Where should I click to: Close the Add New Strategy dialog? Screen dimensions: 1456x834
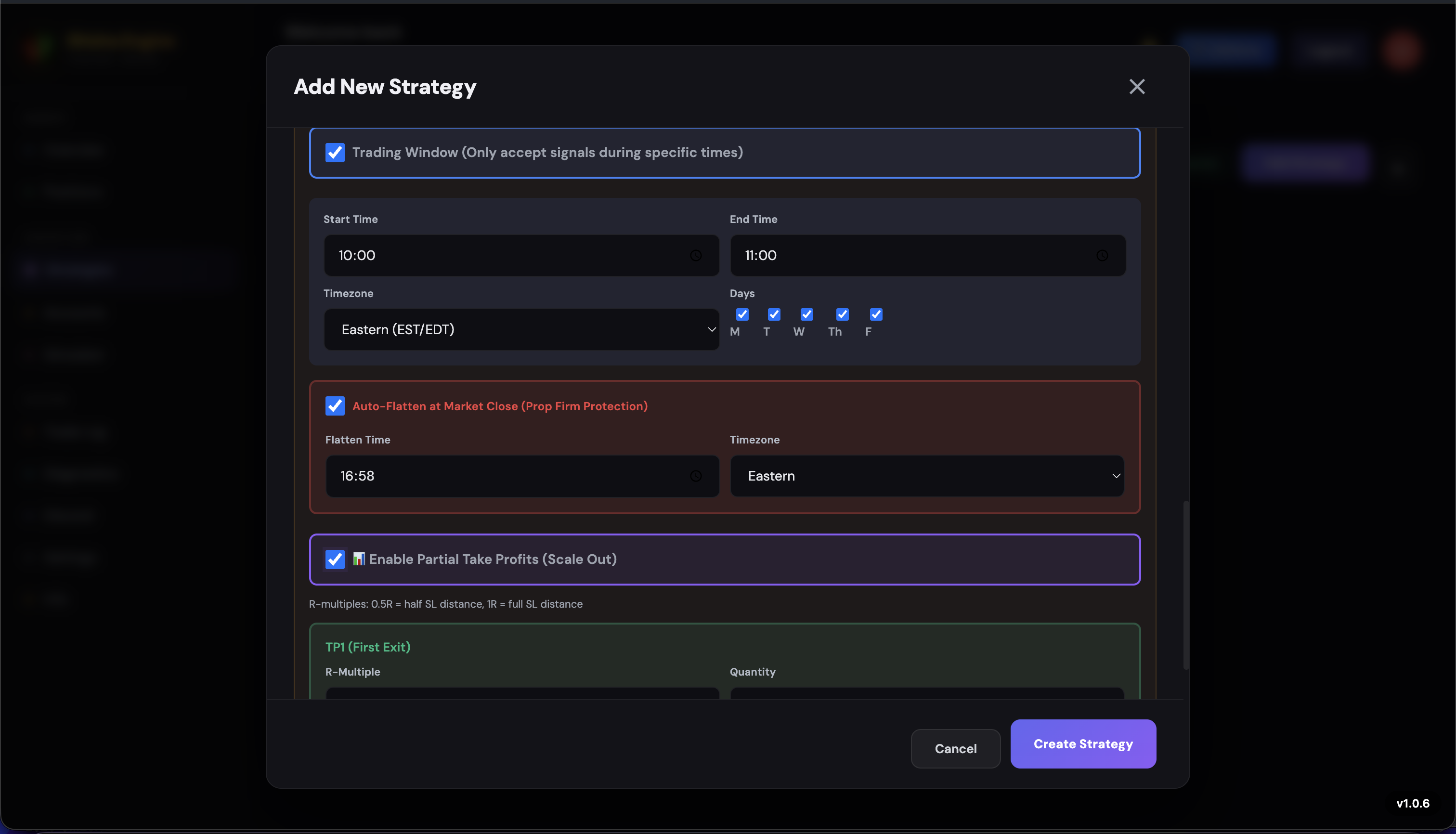[x=1136, y=87]
